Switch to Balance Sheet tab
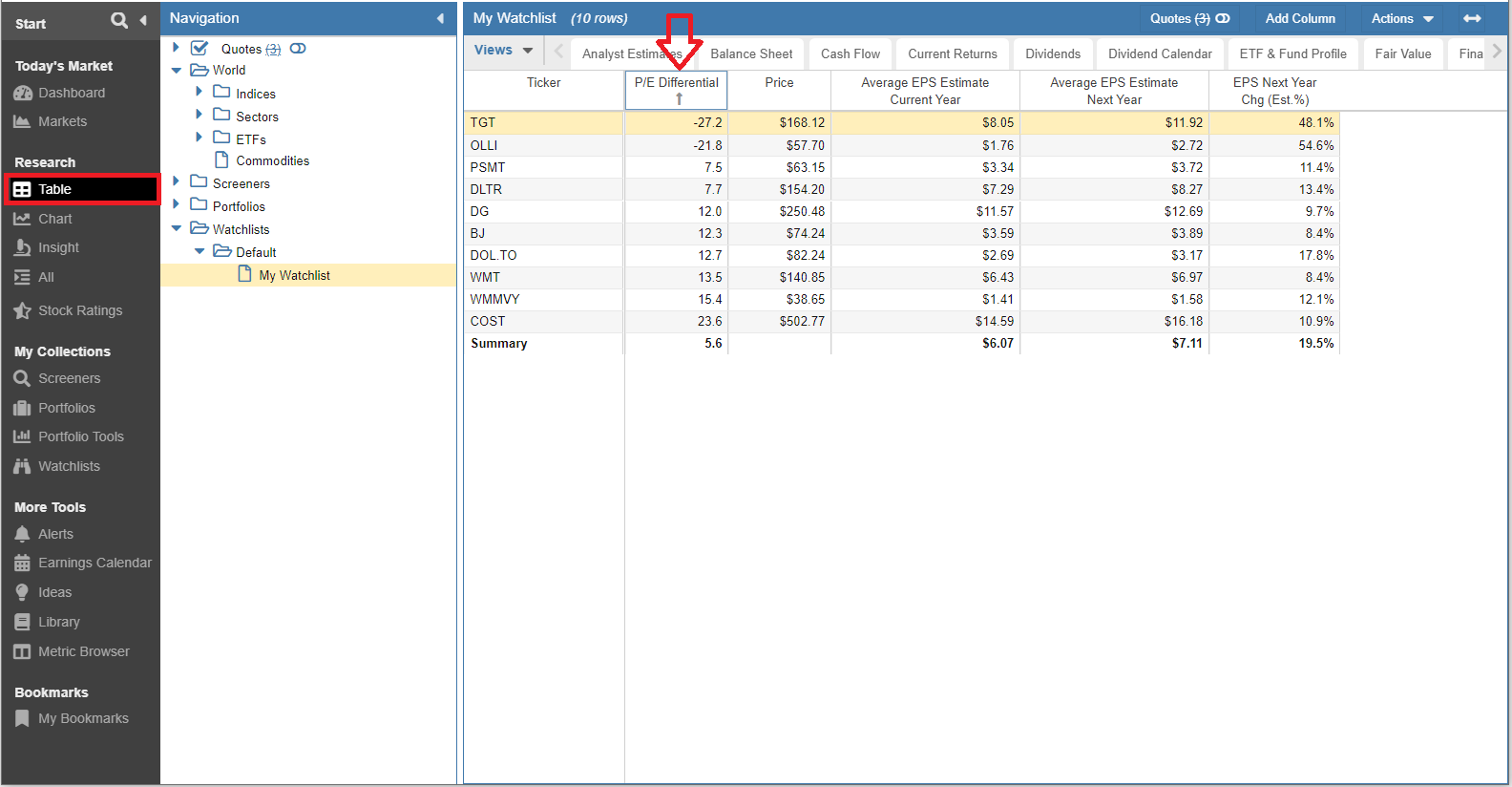The width and height of the screenshot is (1512, 787). pos(751,53)
